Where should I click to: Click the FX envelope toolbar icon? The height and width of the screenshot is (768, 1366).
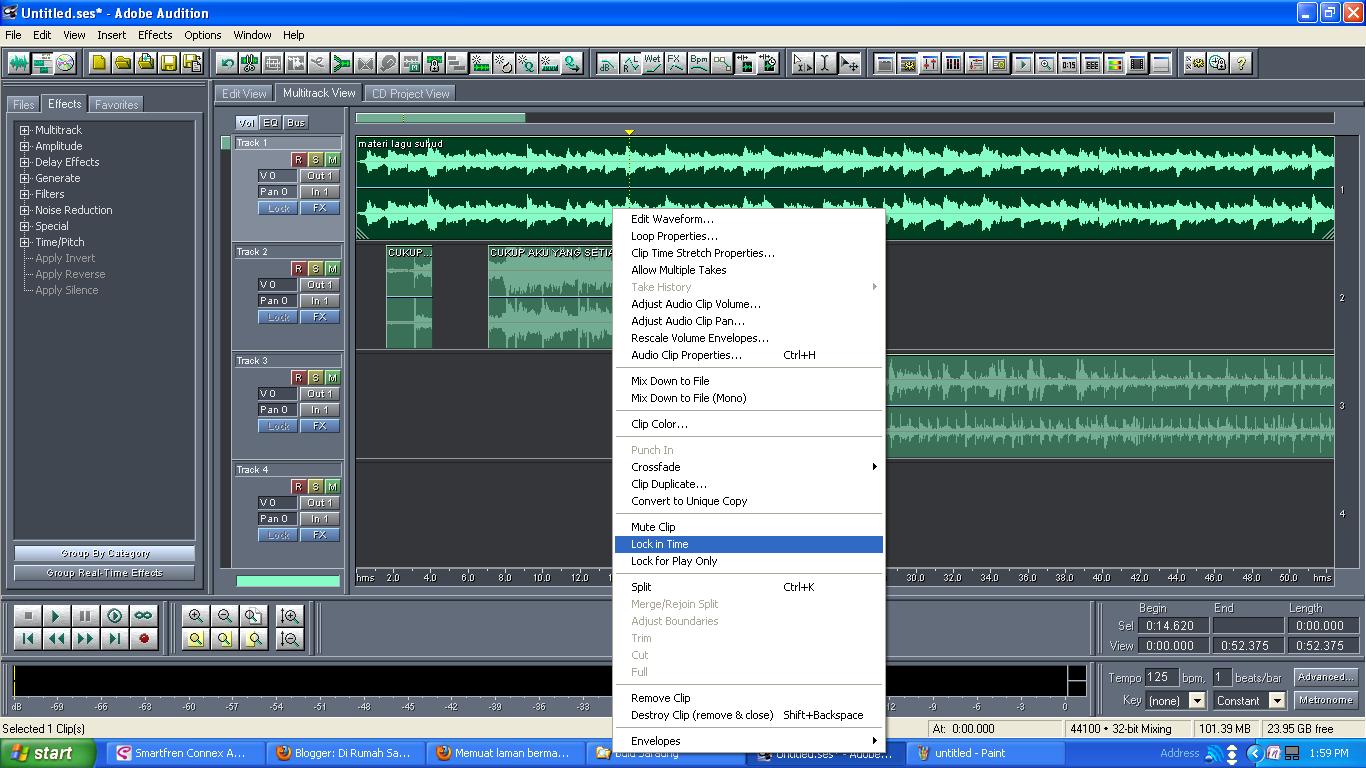[675, 63]
